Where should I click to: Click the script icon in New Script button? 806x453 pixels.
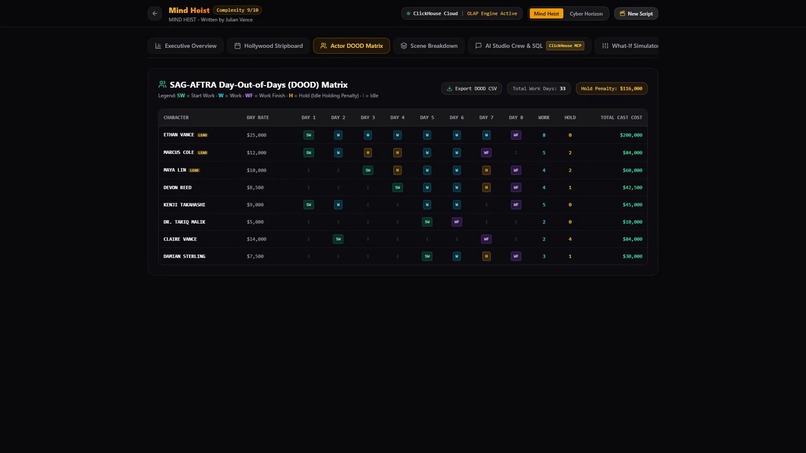click(622, 13)
